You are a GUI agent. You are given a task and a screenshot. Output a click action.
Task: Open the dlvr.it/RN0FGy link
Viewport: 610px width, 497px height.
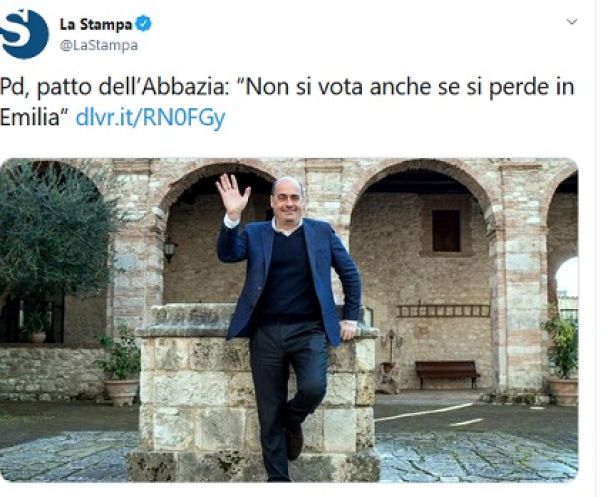click(x=150, y=117)
